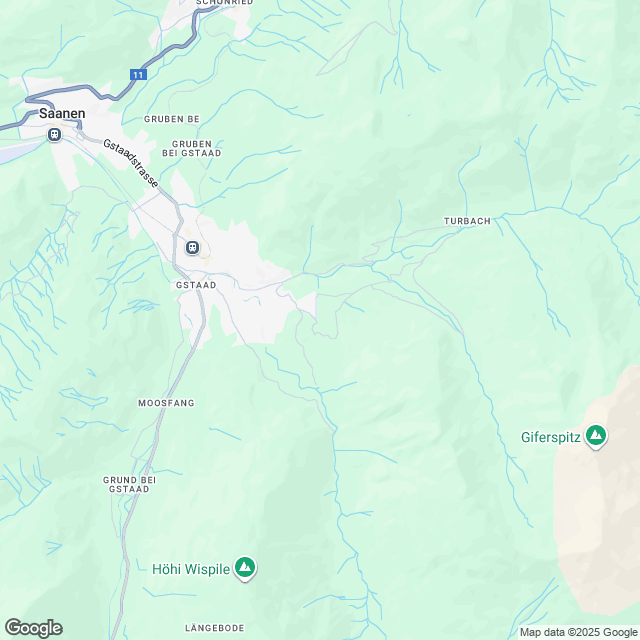Click the GRUBEN BE label
The image size is (640, 640).
171,119
